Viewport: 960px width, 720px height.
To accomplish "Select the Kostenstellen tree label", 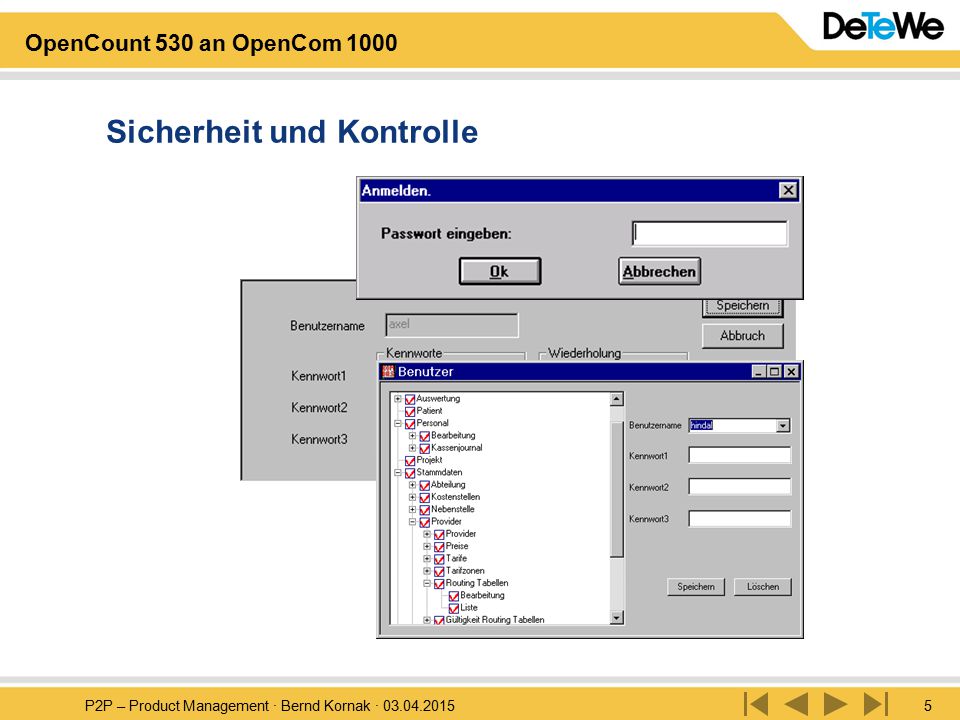I will pos(456,497).
